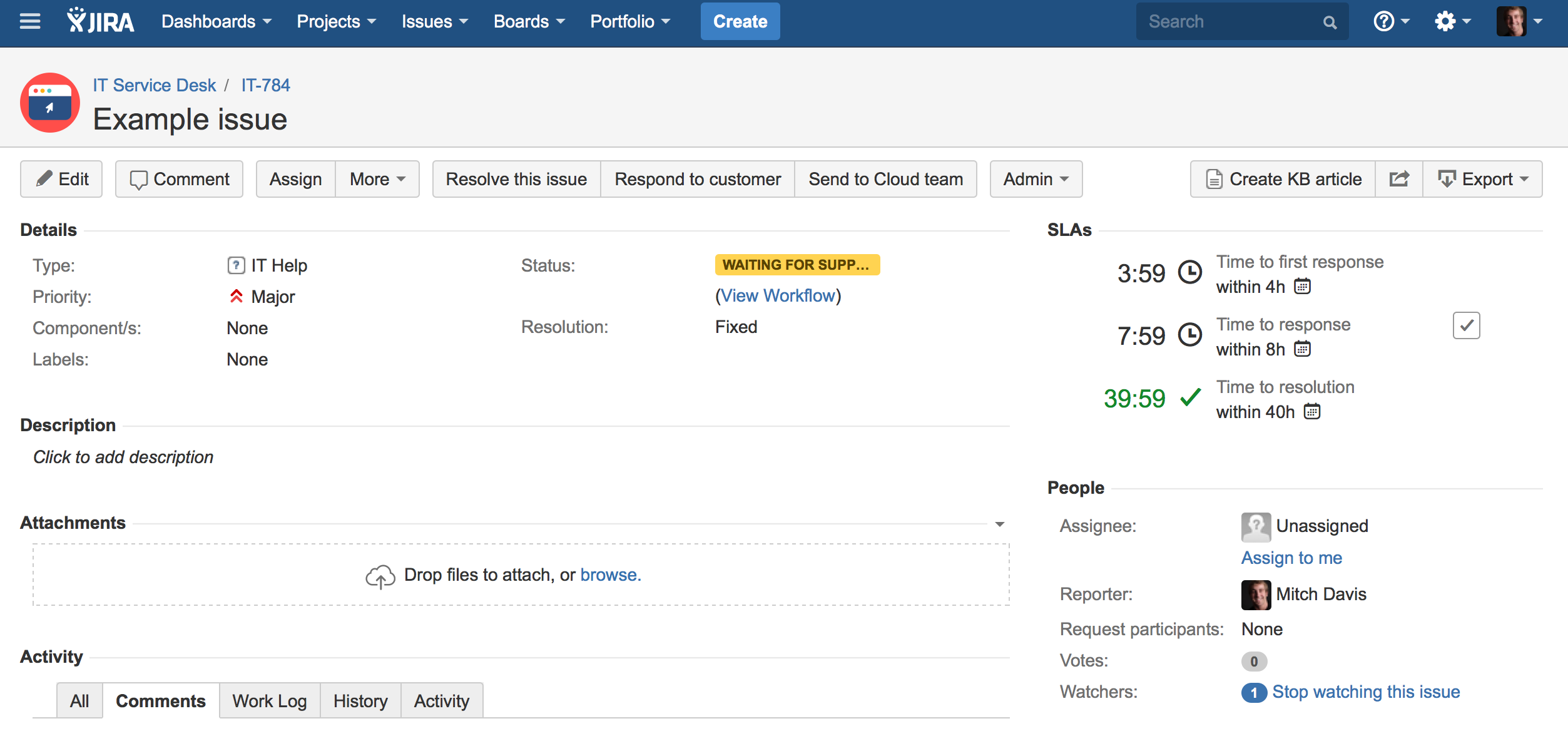Viewport: 1568px width, 736px height.
Task: Click the Create button
Action: point(740,21)
